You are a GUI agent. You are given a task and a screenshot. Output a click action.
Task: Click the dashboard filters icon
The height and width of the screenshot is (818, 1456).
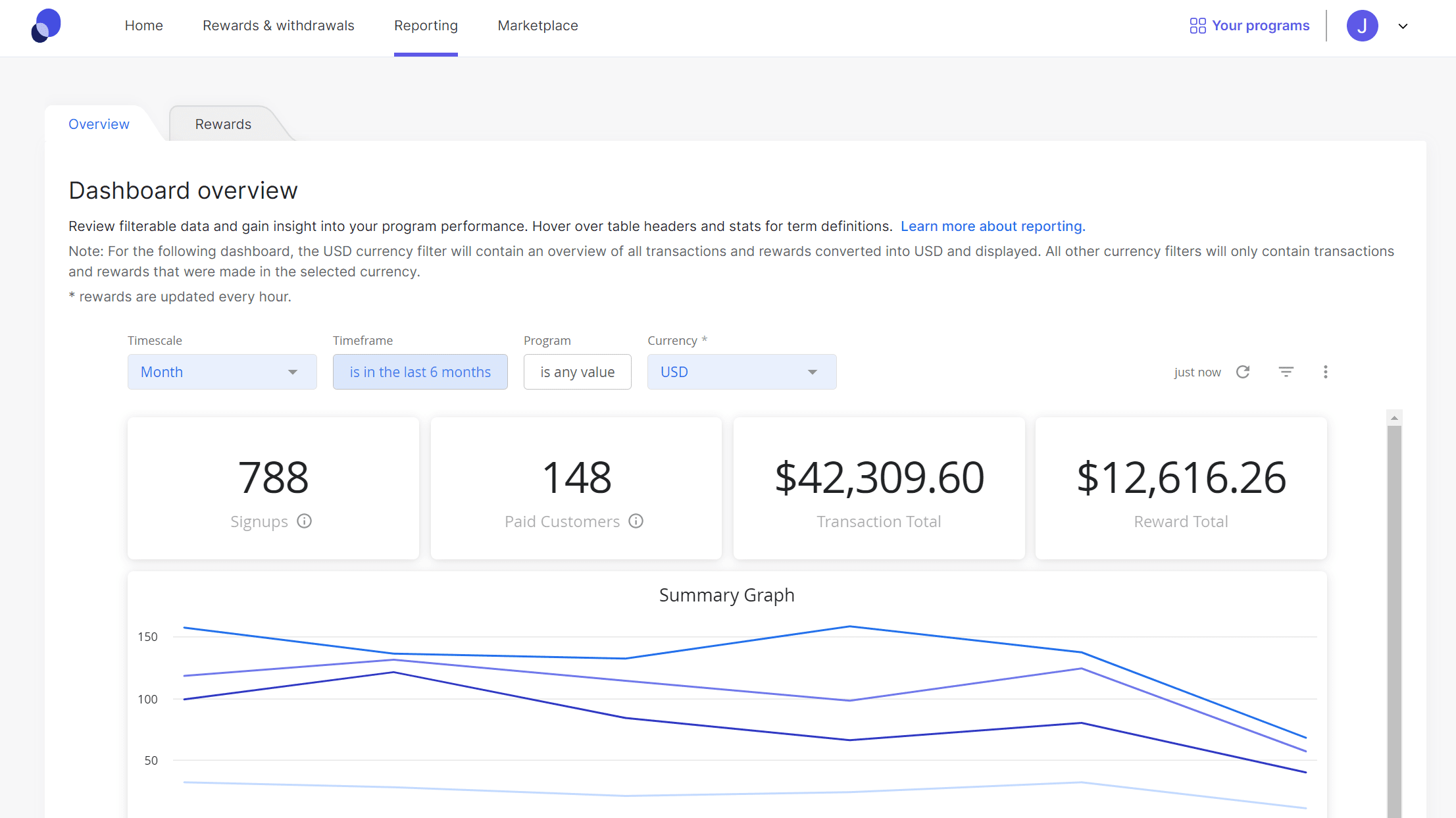pos(1286,372)
